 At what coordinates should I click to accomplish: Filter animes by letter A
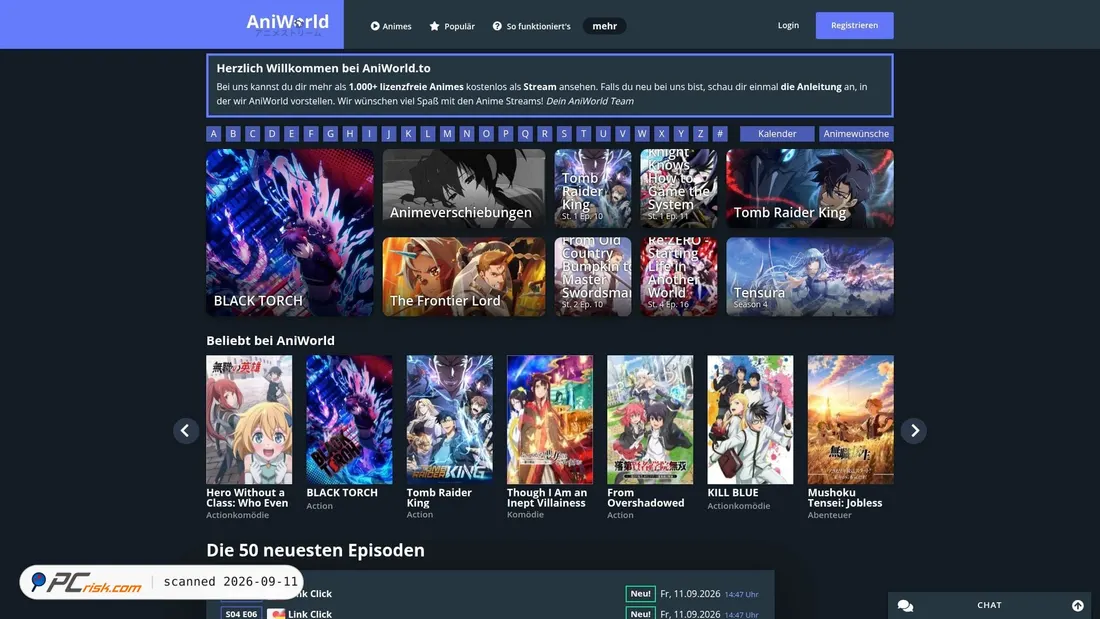[x=214, y=133]
